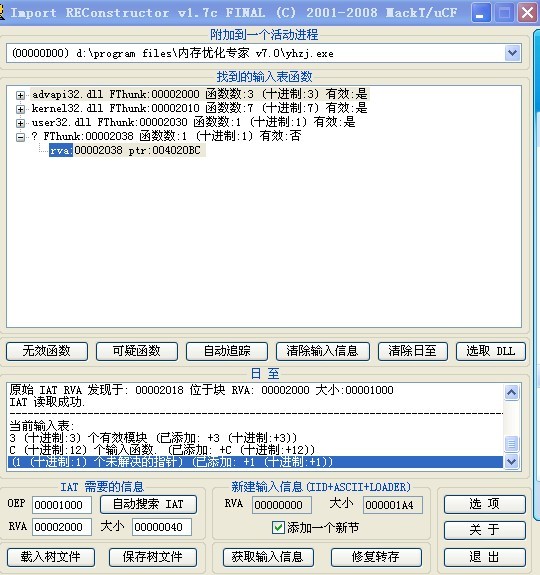Click the log scrollbar up arrow
Image resolution: width=540 pixels, height=575 pixels.
(511, 393)
